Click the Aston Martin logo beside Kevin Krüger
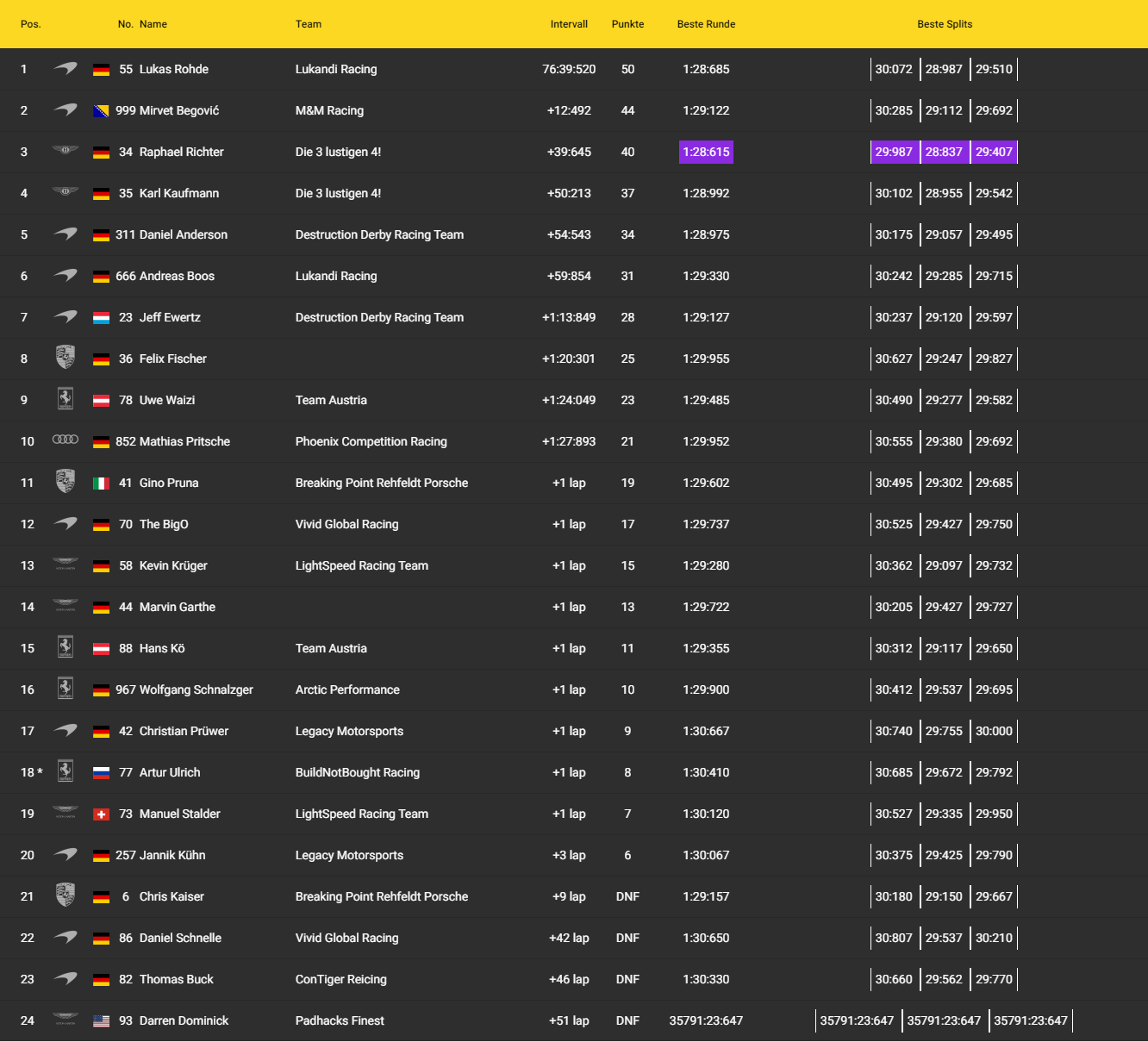This screenshot has width=1148, height=1042. (66, 565)
